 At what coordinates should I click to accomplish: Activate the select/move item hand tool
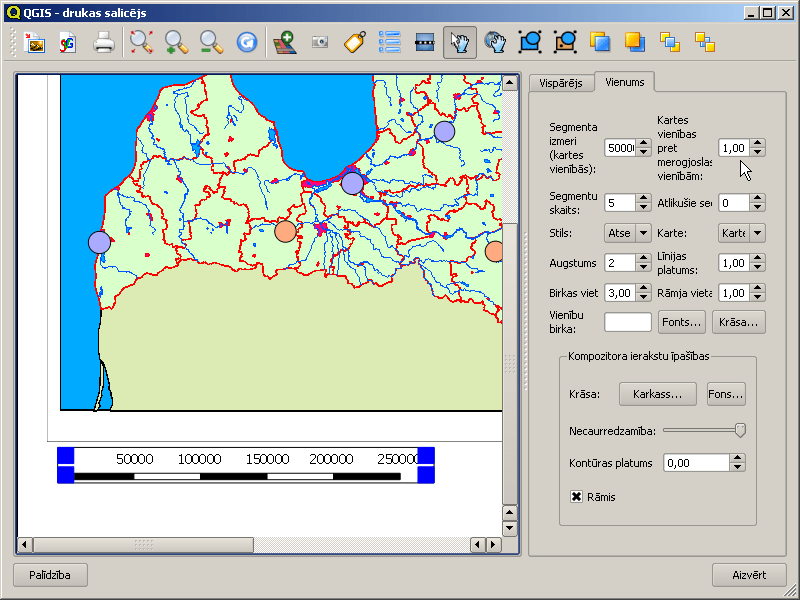[460, 43]
